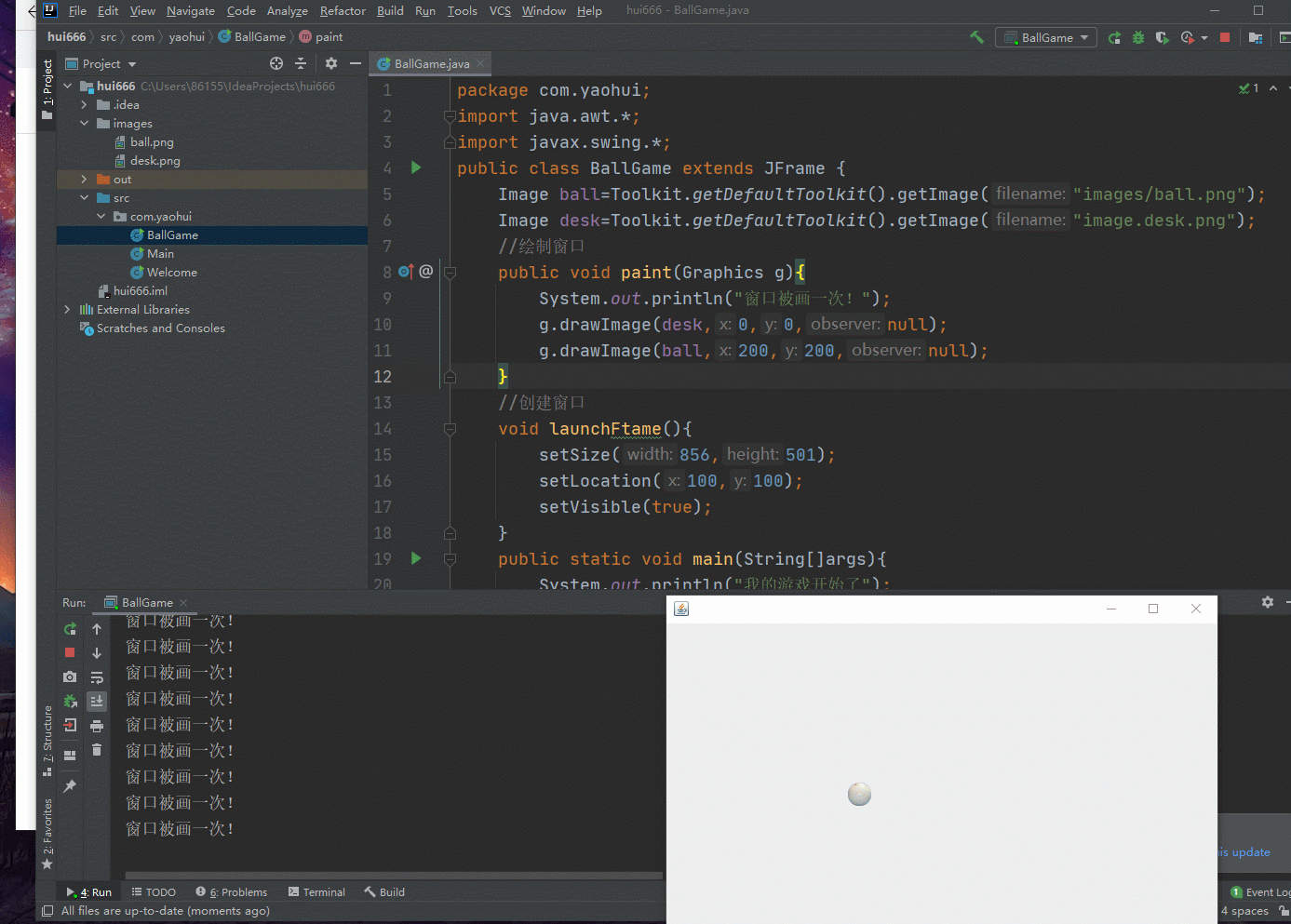
Task: Open the File menu
Action: pyautogui.click(x=77, y=11)
